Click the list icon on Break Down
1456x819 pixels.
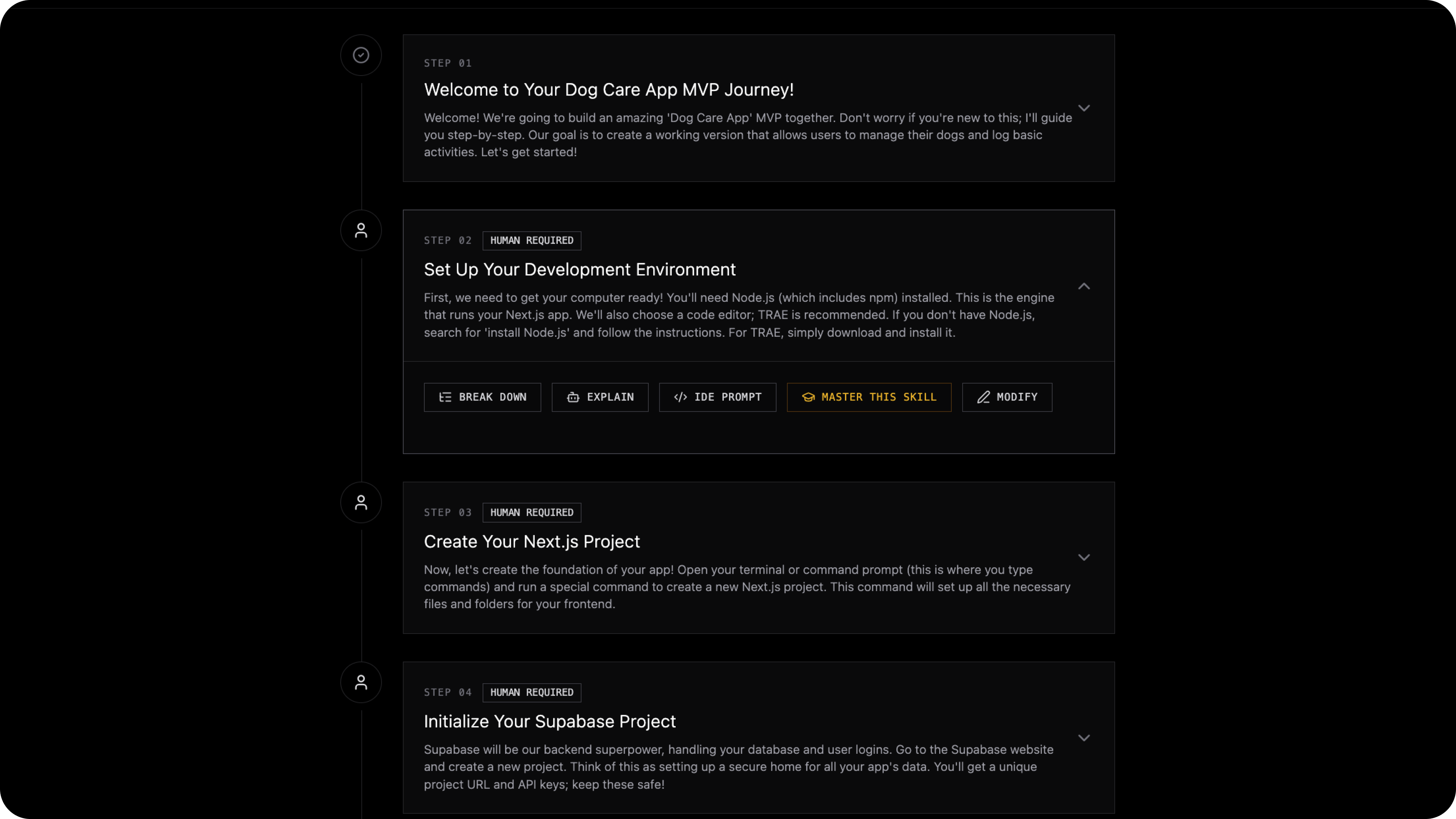click(x=446, y=397)
